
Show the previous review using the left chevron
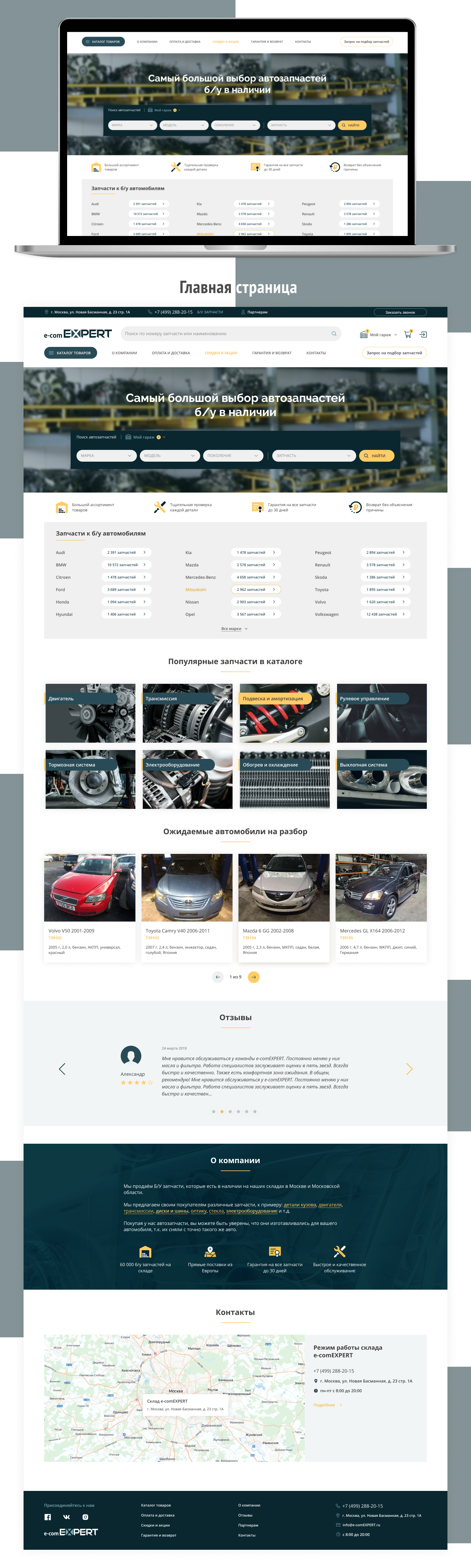click(x=62, y=1069)
